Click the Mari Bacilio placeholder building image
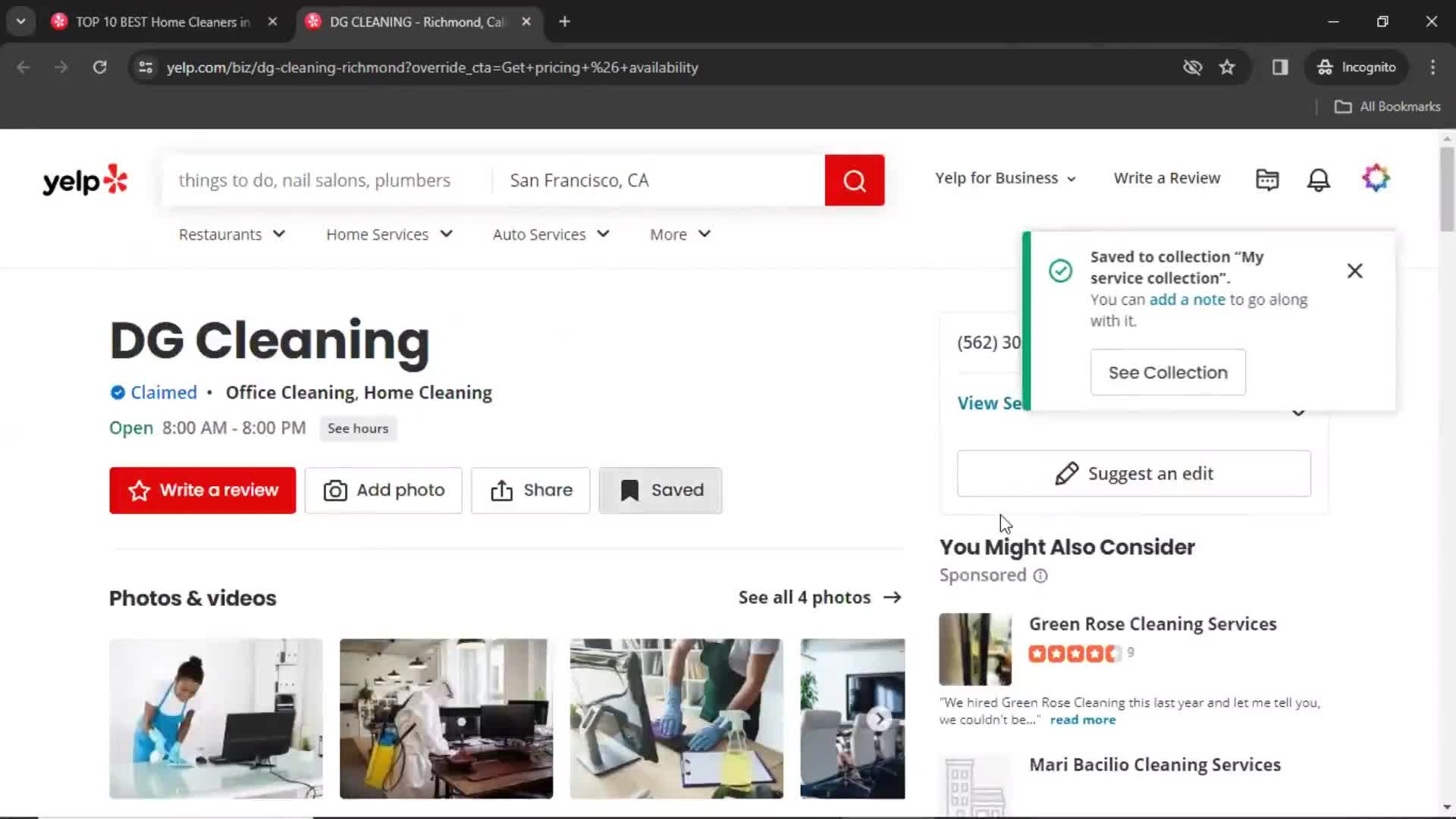 [x=975, y=786]
